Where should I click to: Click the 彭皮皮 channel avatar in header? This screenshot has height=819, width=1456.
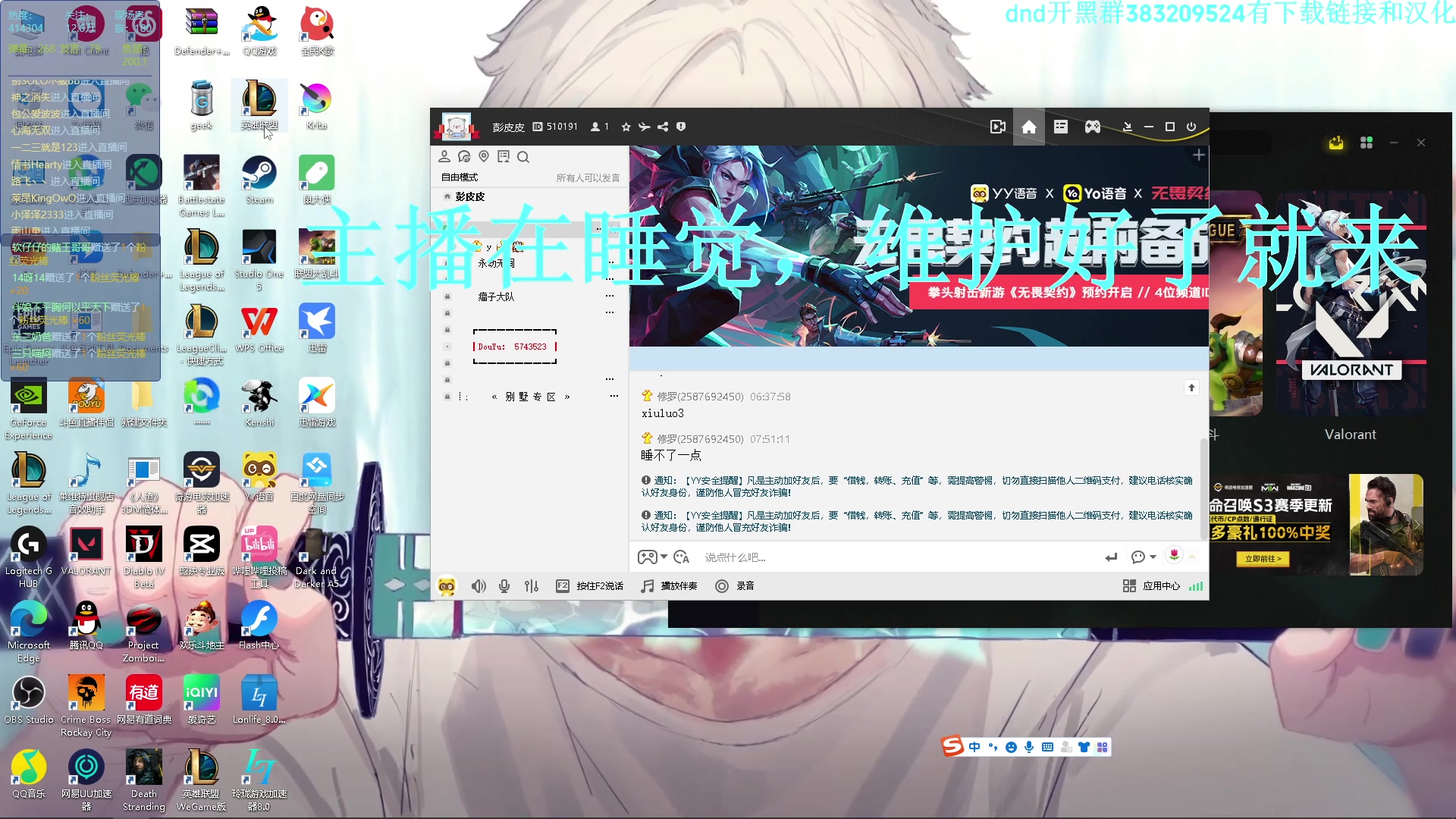(x=457, y=127)
